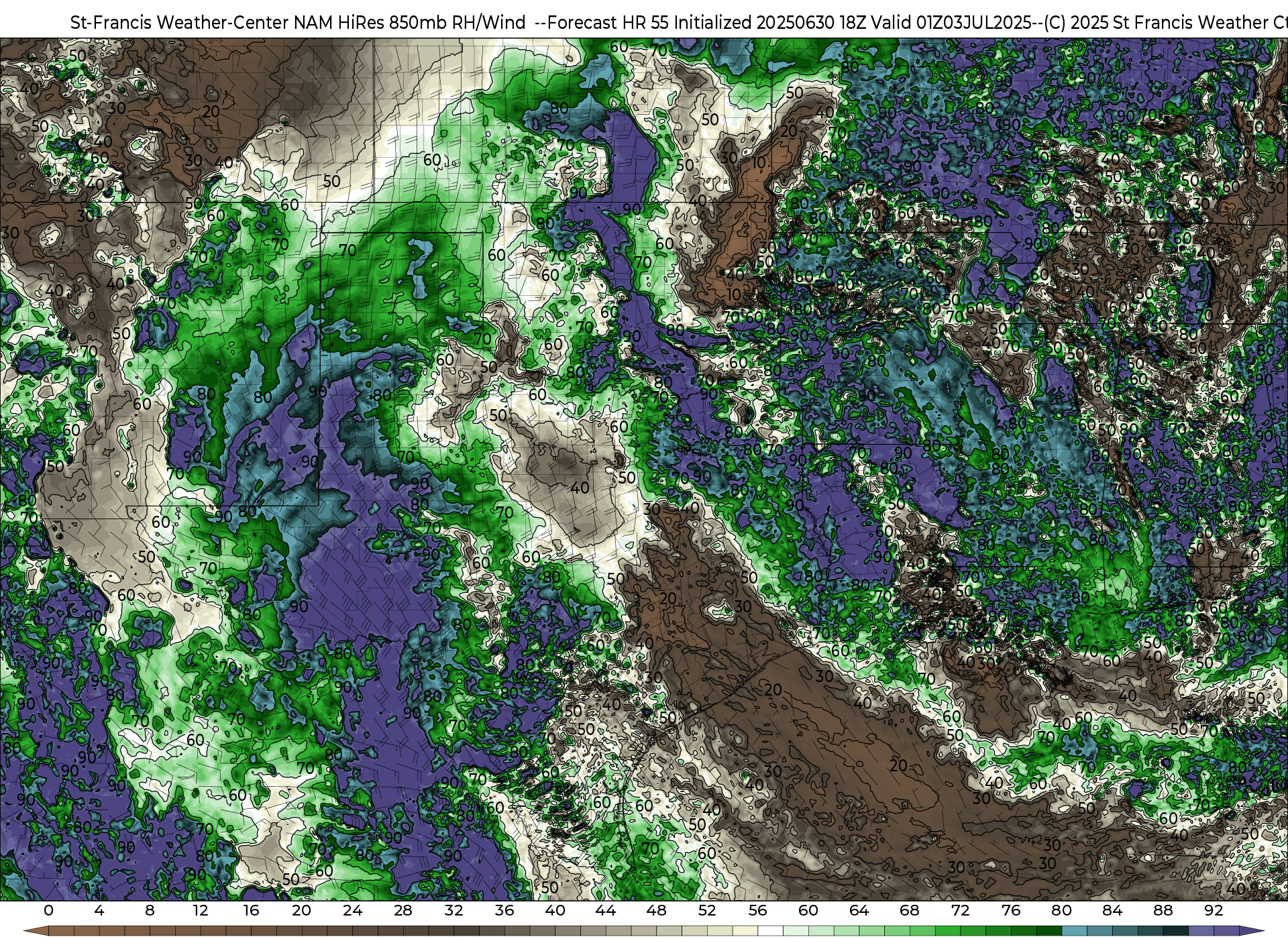Click the colorbar tick label 52
The height and width of the screenshot is (939, 1288).
click(707, 910)
